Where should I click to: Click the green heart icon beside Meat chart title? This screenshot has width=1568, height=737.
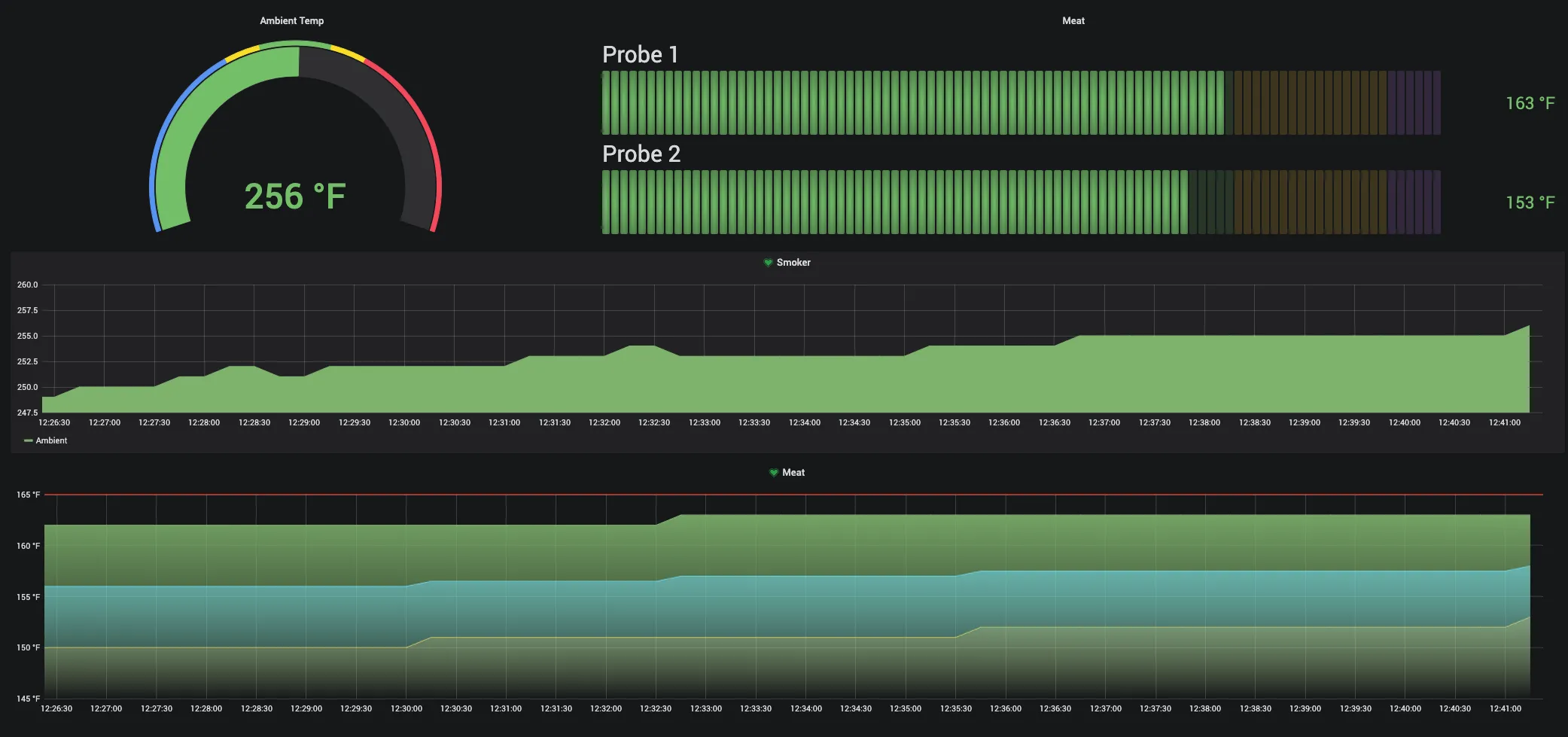773,473
